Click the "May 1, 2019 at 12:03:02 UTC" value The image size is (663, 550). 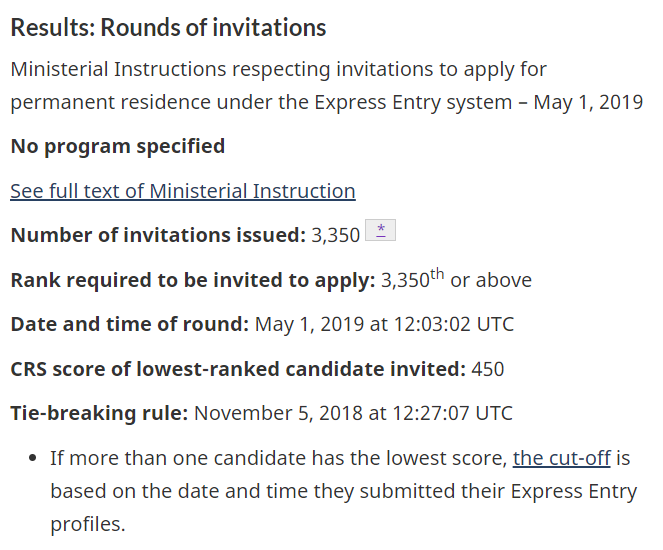[384, 324]
